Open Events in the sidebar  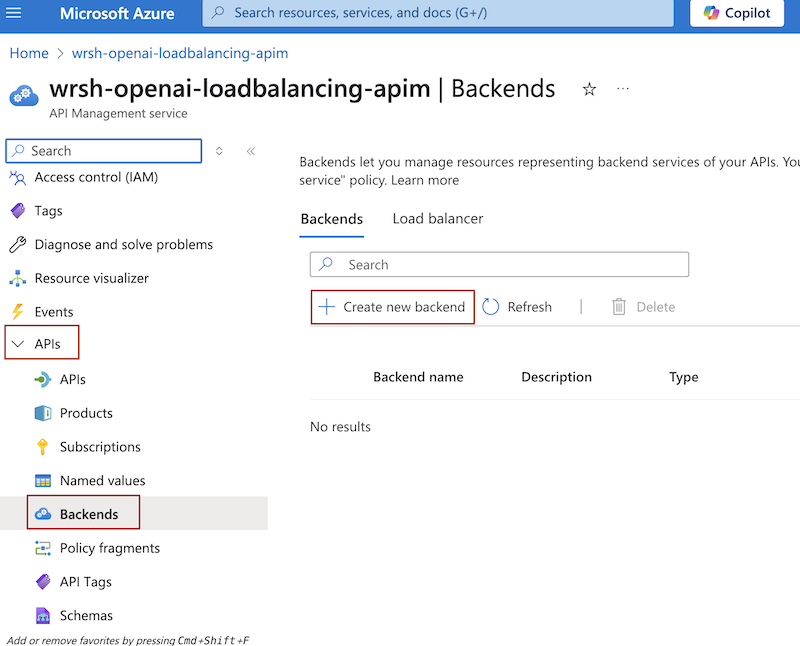(54, 312)
